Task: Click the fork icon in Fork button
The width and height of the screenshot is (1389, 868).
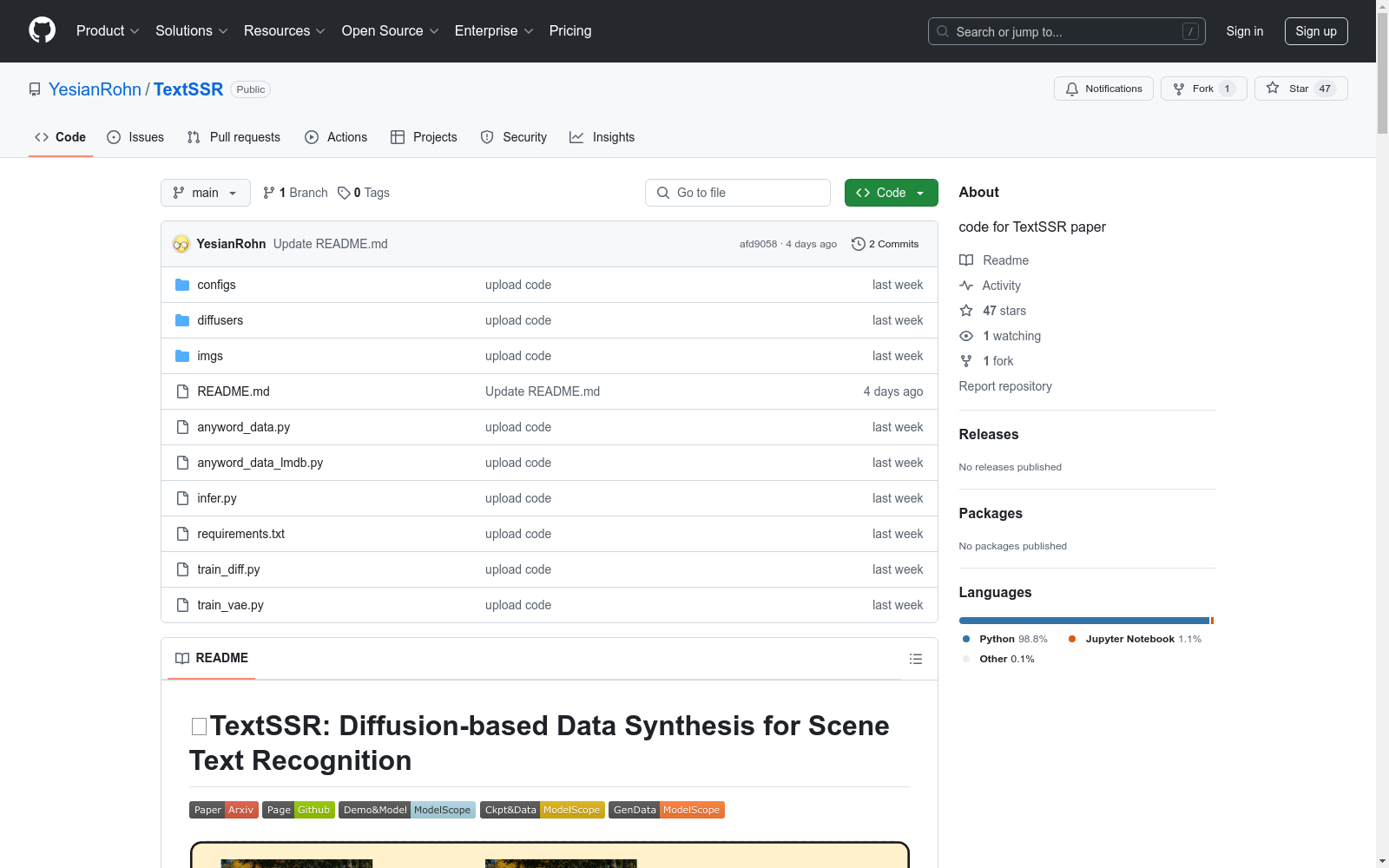Action: pyautogui.click(x=1179, y=89)
